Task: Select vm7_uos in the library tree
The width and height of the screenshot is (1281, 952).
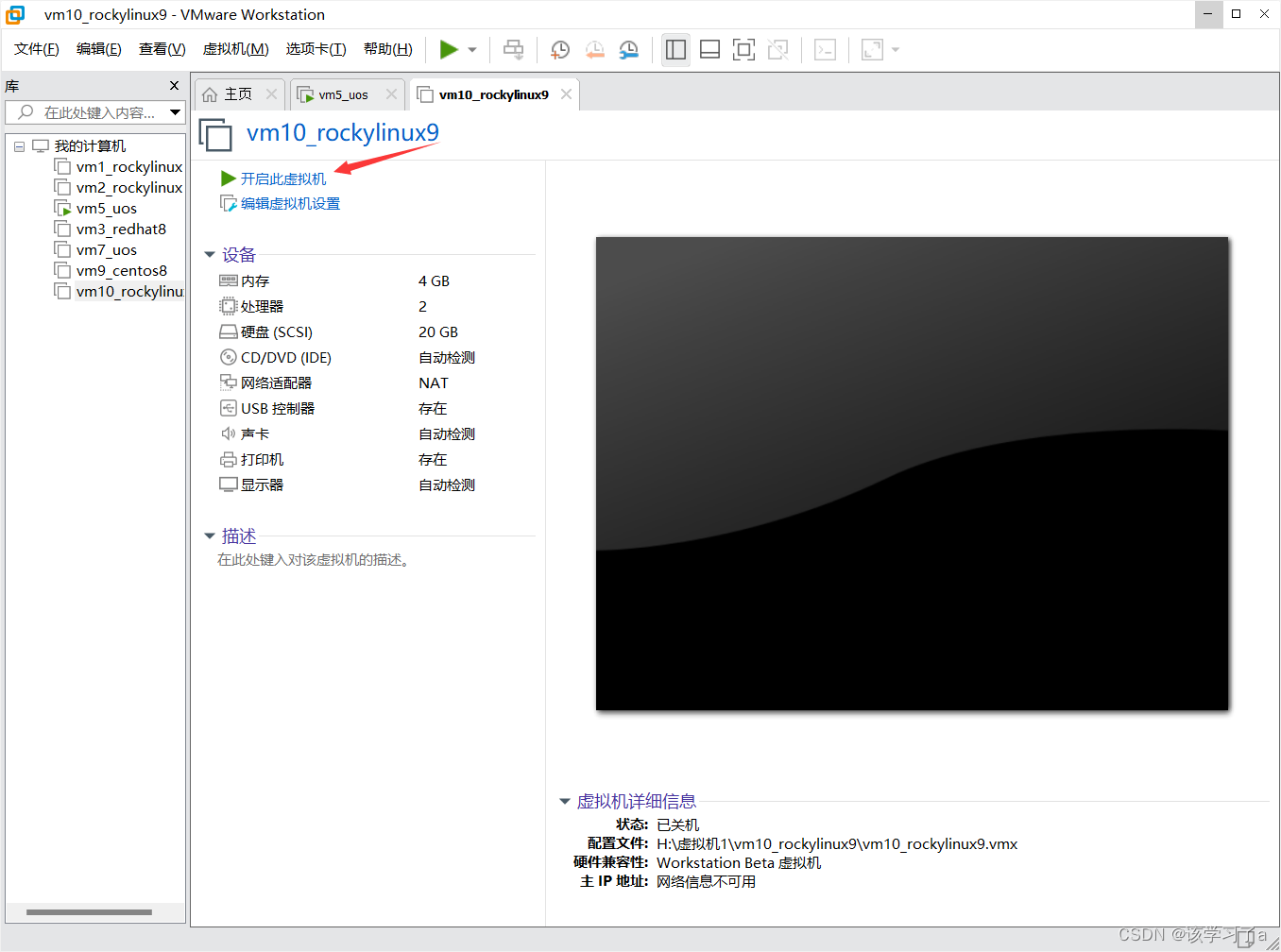Action: coord(96,250)
